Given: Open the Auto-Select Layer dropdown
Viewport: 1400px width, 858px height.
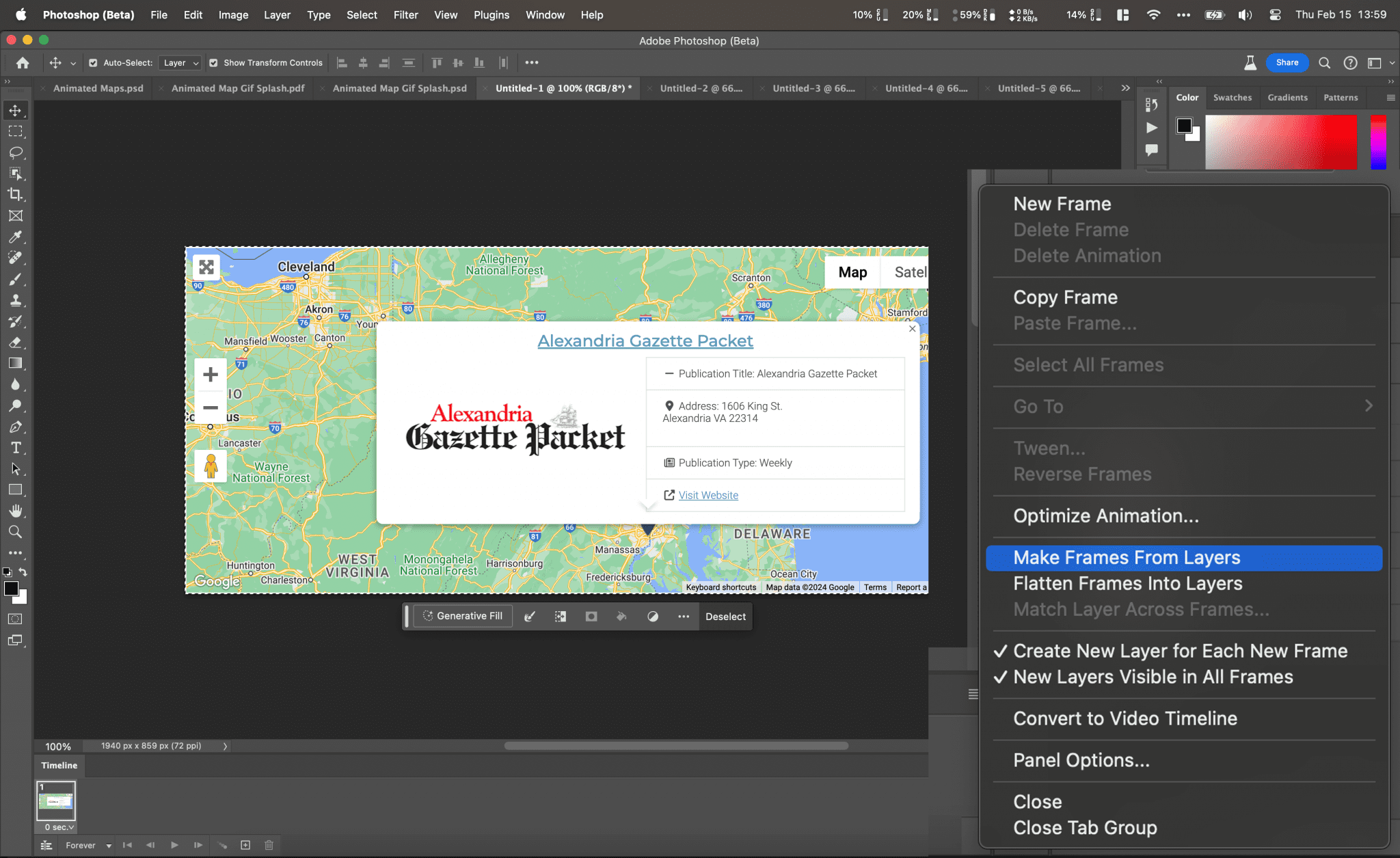Looking at the screenshot, I should click(x=180, y=63).
